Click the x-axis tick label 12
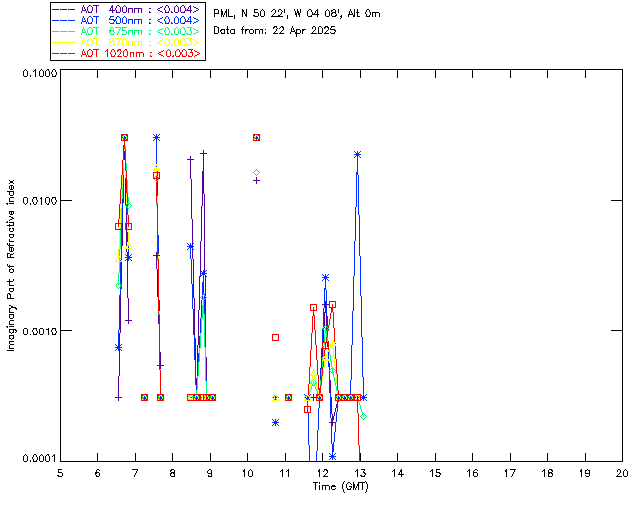Screen dimensions: 640x512 (322, 473)
